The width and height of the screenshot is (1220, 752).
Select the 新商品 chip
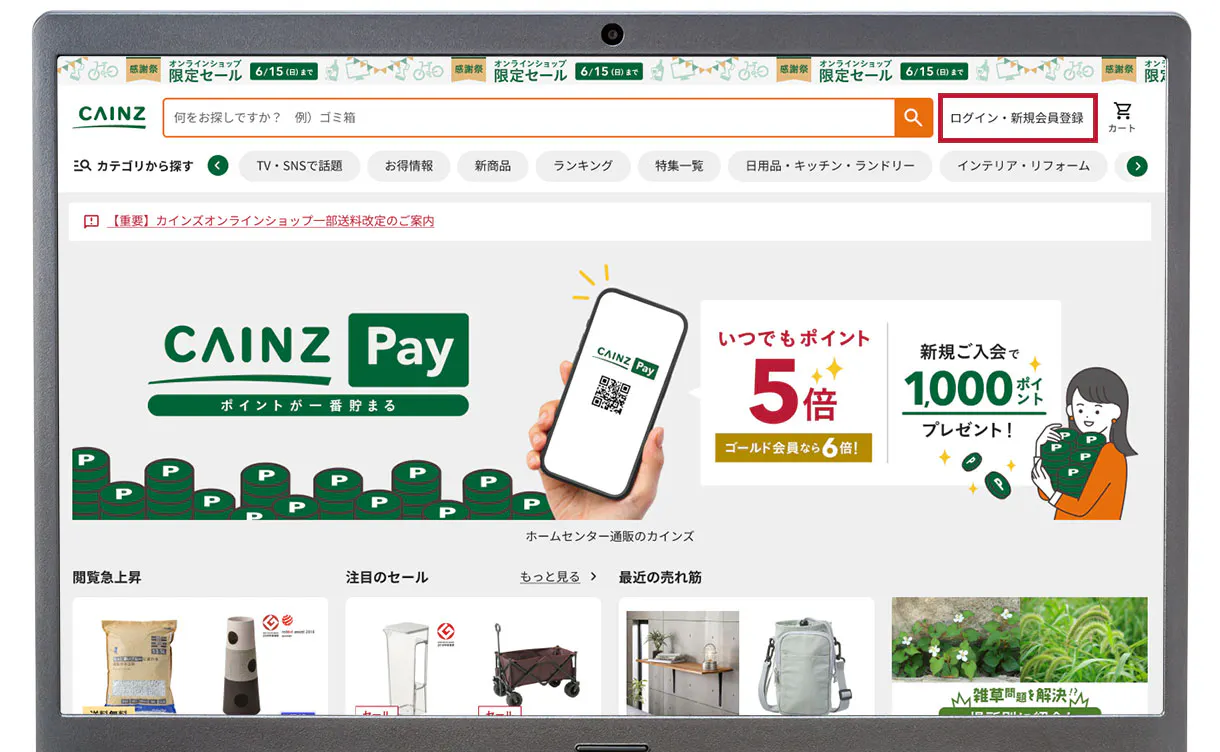[493, 166]
